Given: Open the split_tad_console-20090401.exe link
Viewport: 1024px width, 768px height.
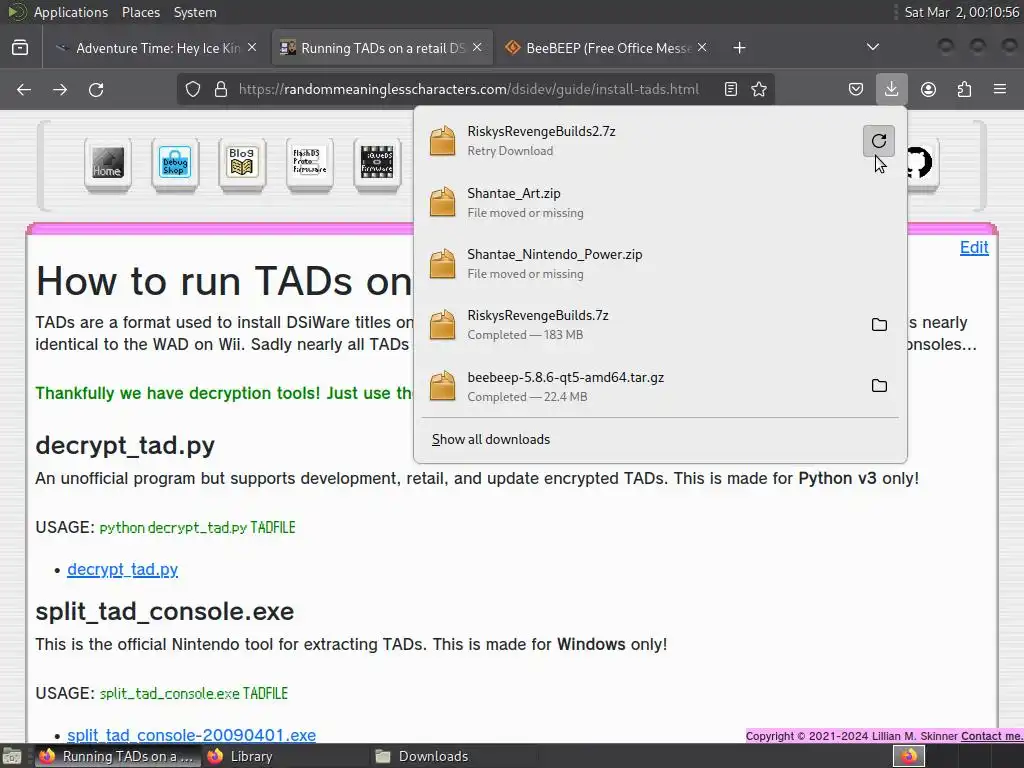Looking at the screenshot, I should [191, 735].
